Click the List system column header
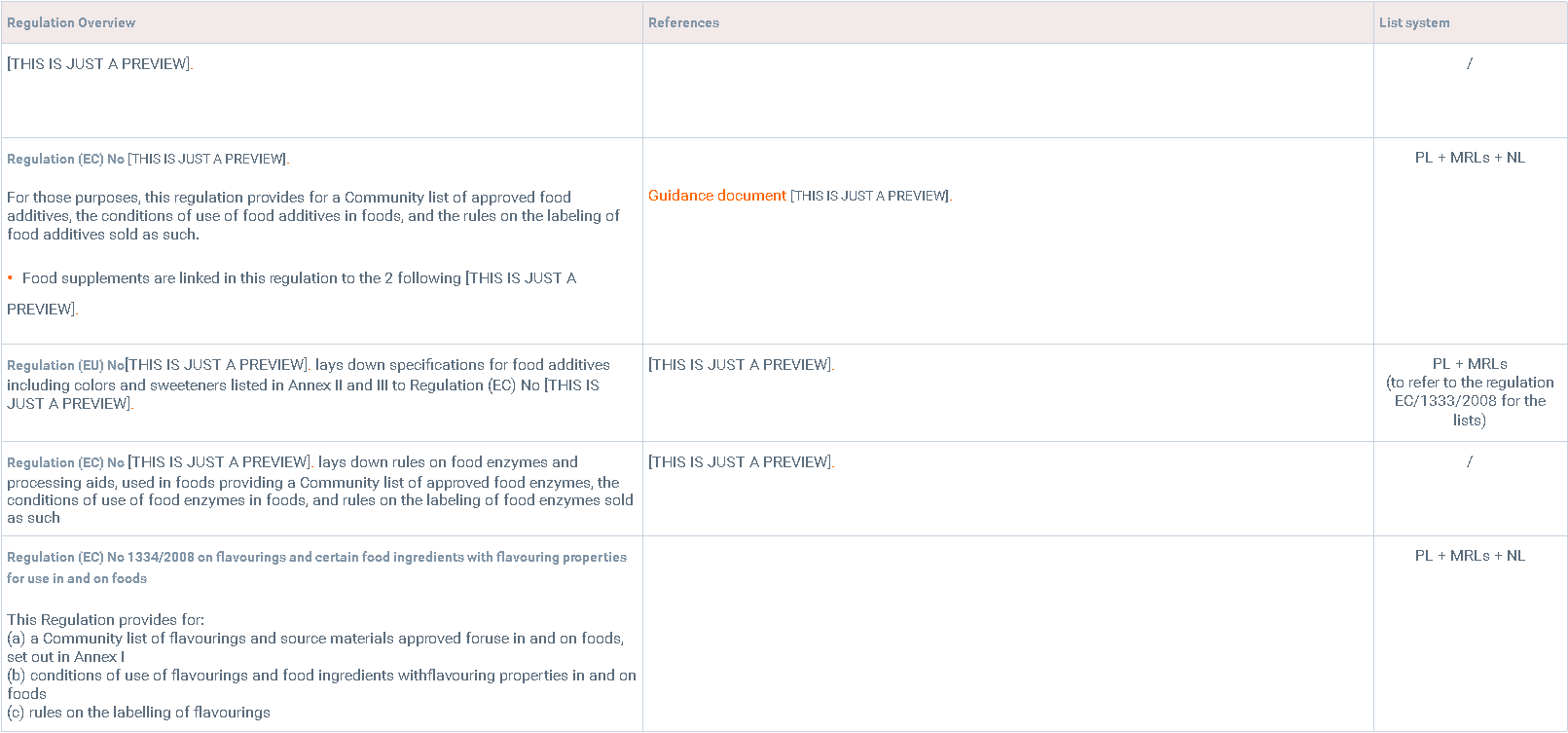 tap(1413, 22)
